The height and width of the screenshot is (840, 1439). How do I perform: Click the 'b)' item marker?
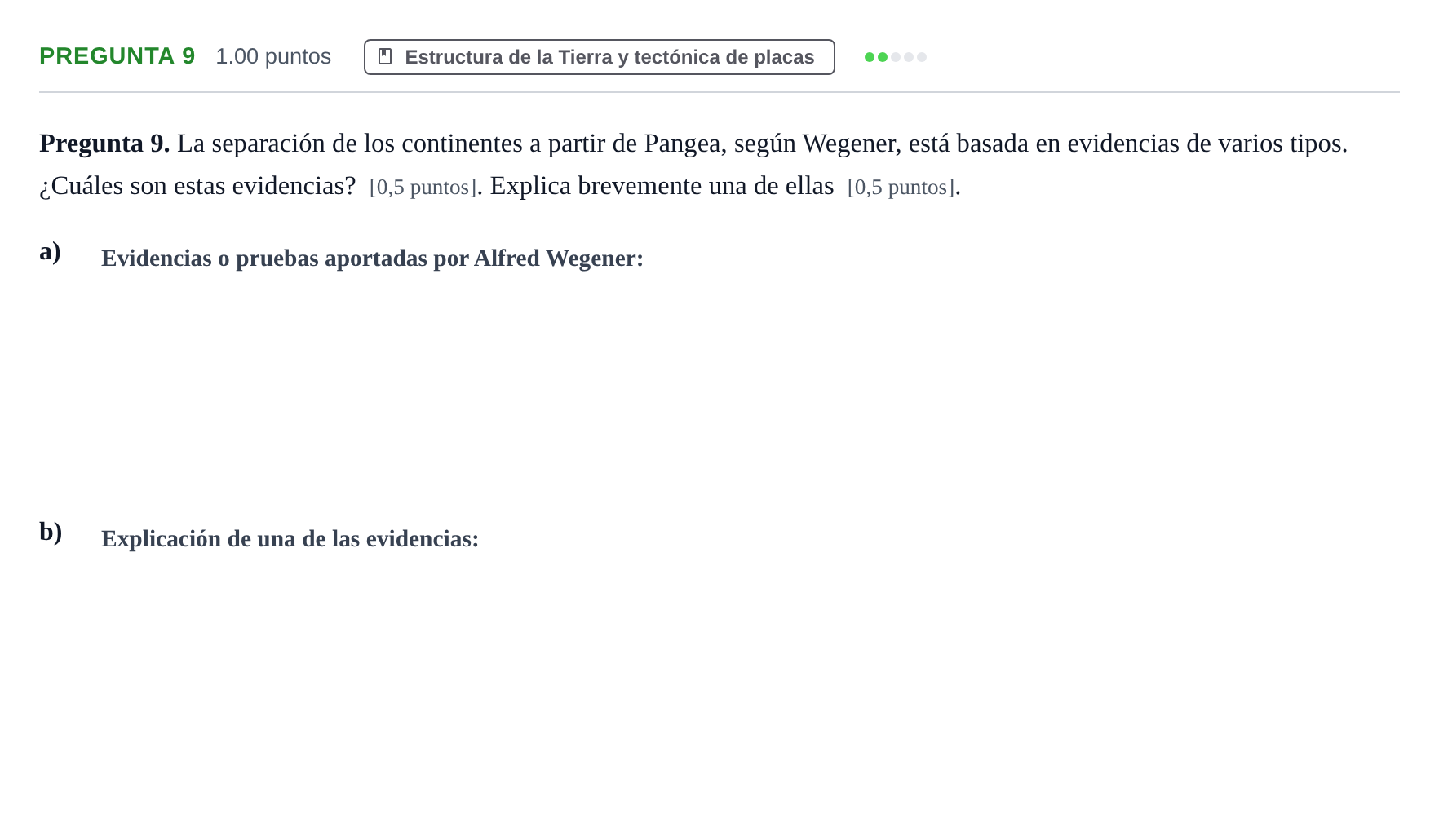click(51, 532)
